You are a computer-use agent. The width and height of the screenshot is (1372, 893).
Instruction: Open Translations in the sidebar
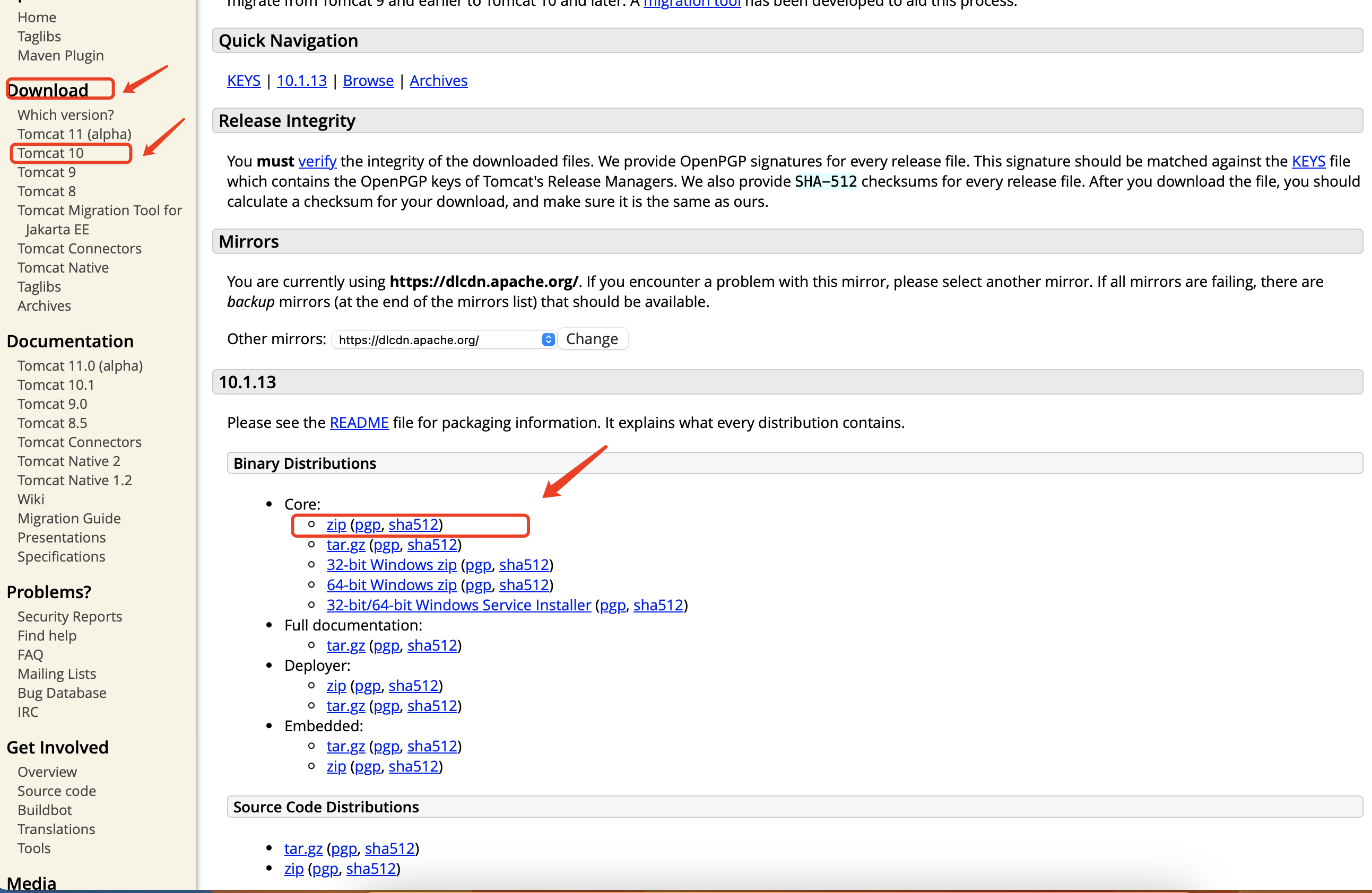(56, 829)
